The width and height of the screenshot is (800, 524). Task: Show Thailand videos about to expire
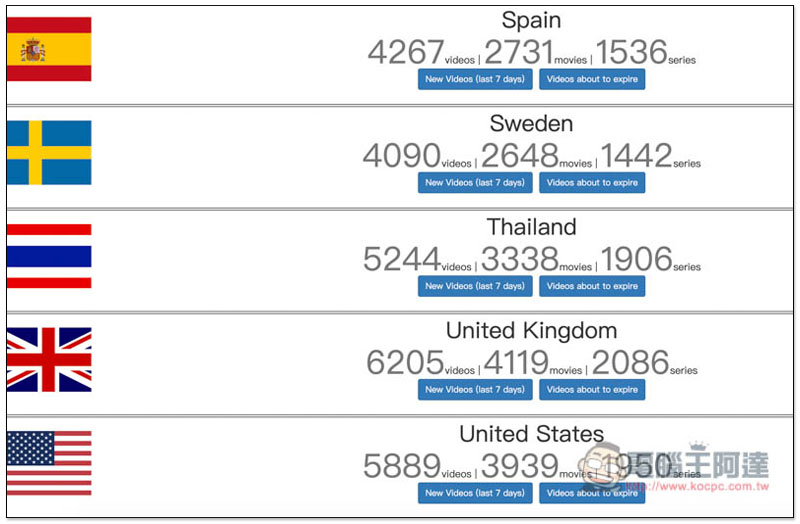pos(592,286)
